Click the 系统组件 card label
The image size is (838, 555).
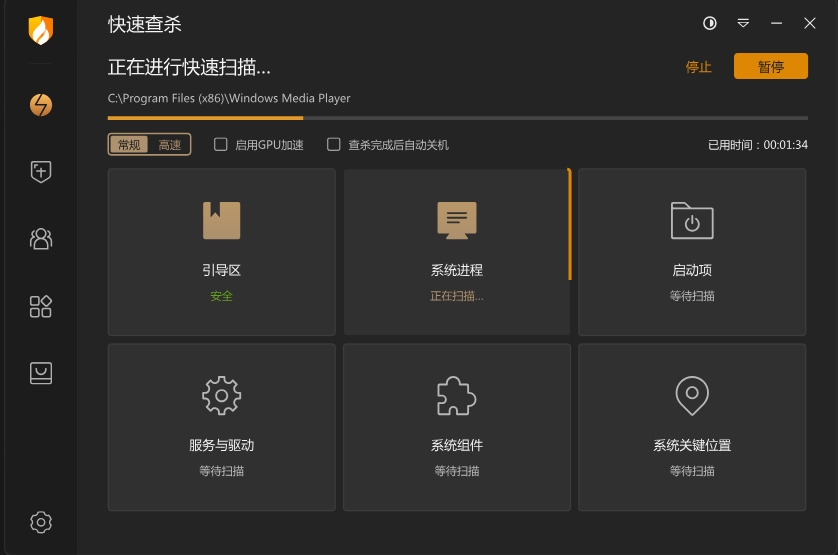click(x=457, y=445)
